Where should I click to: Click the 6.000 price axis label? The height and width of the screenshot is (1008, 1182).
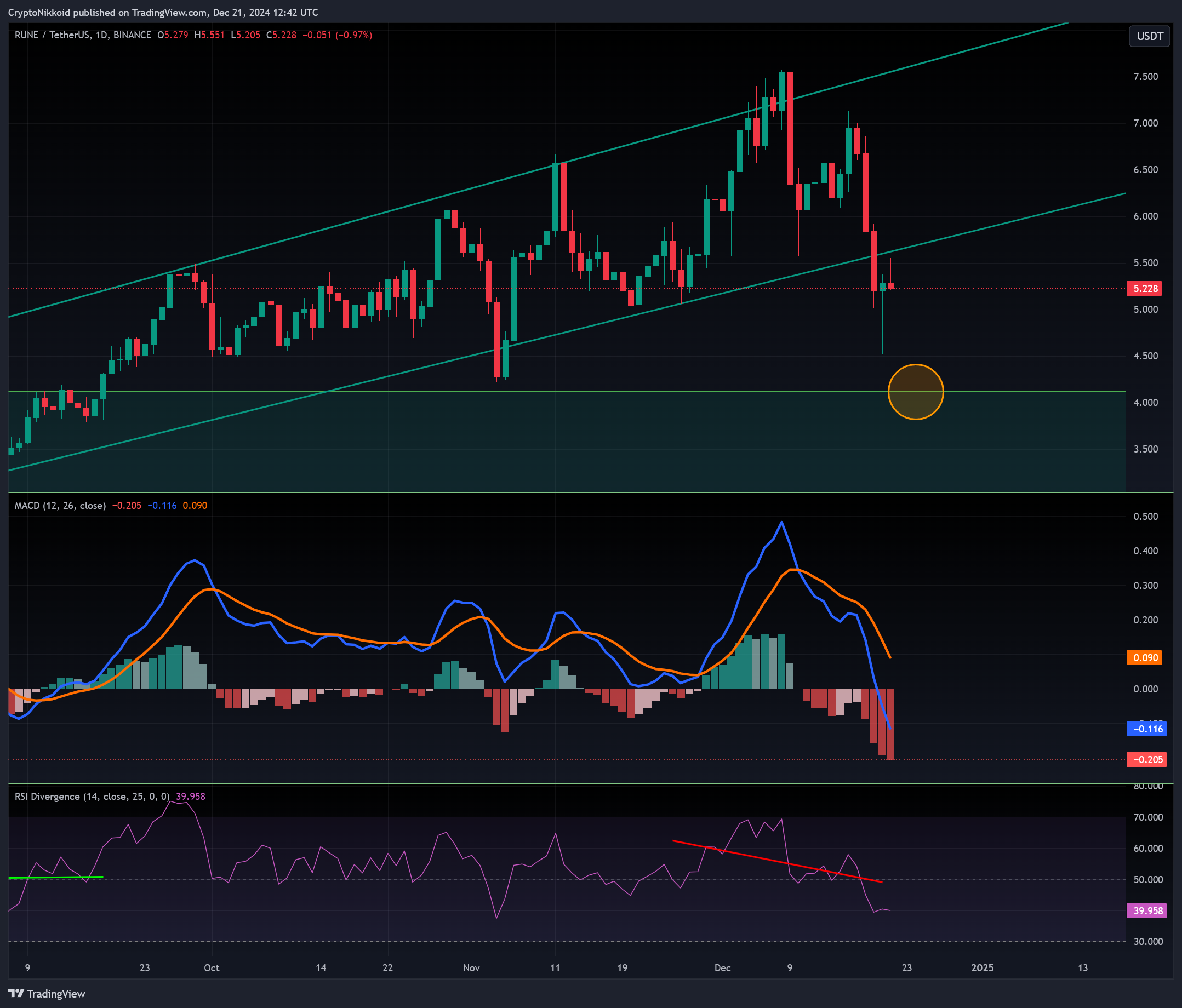pyautogui.click(x=1145, y=216)
